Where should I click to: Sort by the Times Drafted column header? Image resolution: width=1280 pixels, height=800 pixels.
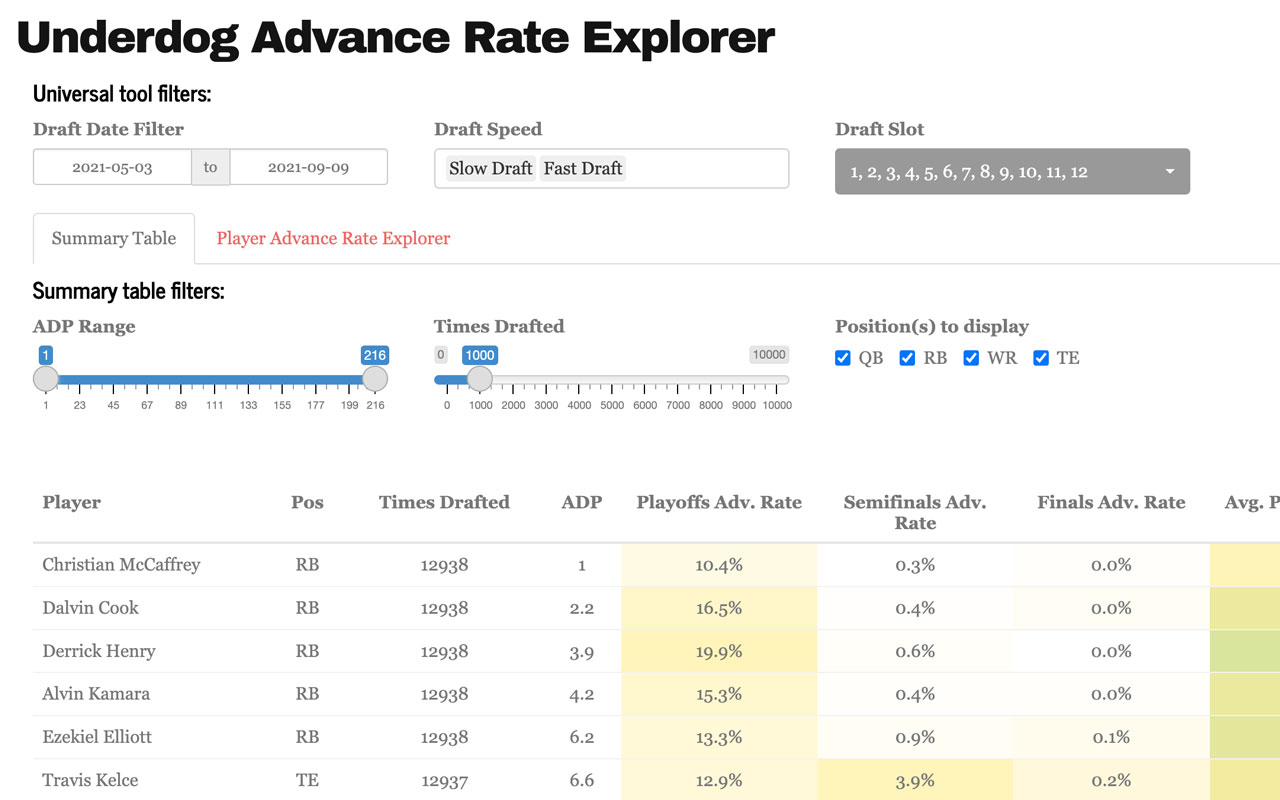pyautogui.click(x=444, y=502)
